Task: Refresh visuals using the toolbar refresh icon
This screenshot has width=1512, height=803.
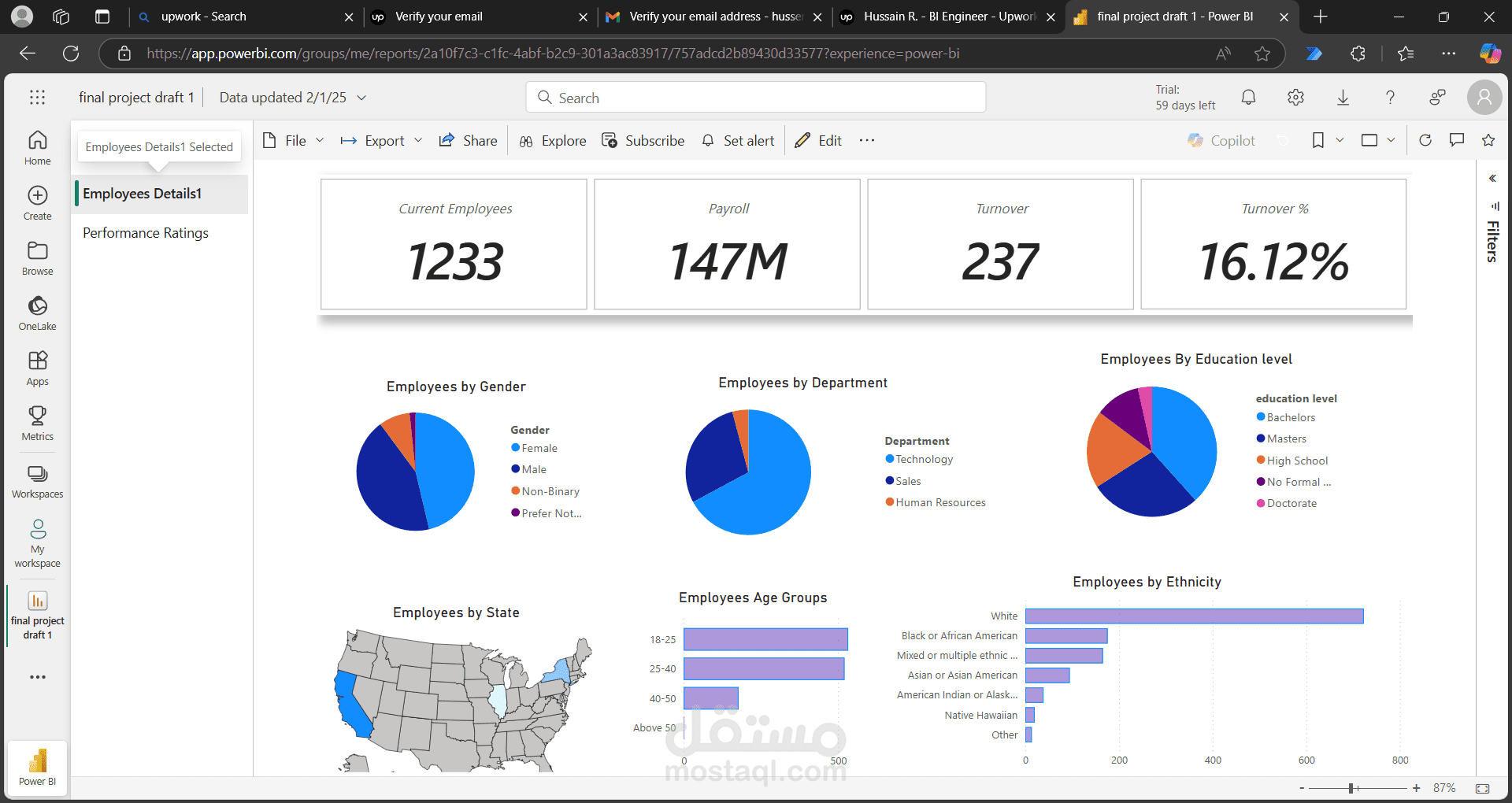Action: pyautogui.click(x=1425, y=140)
